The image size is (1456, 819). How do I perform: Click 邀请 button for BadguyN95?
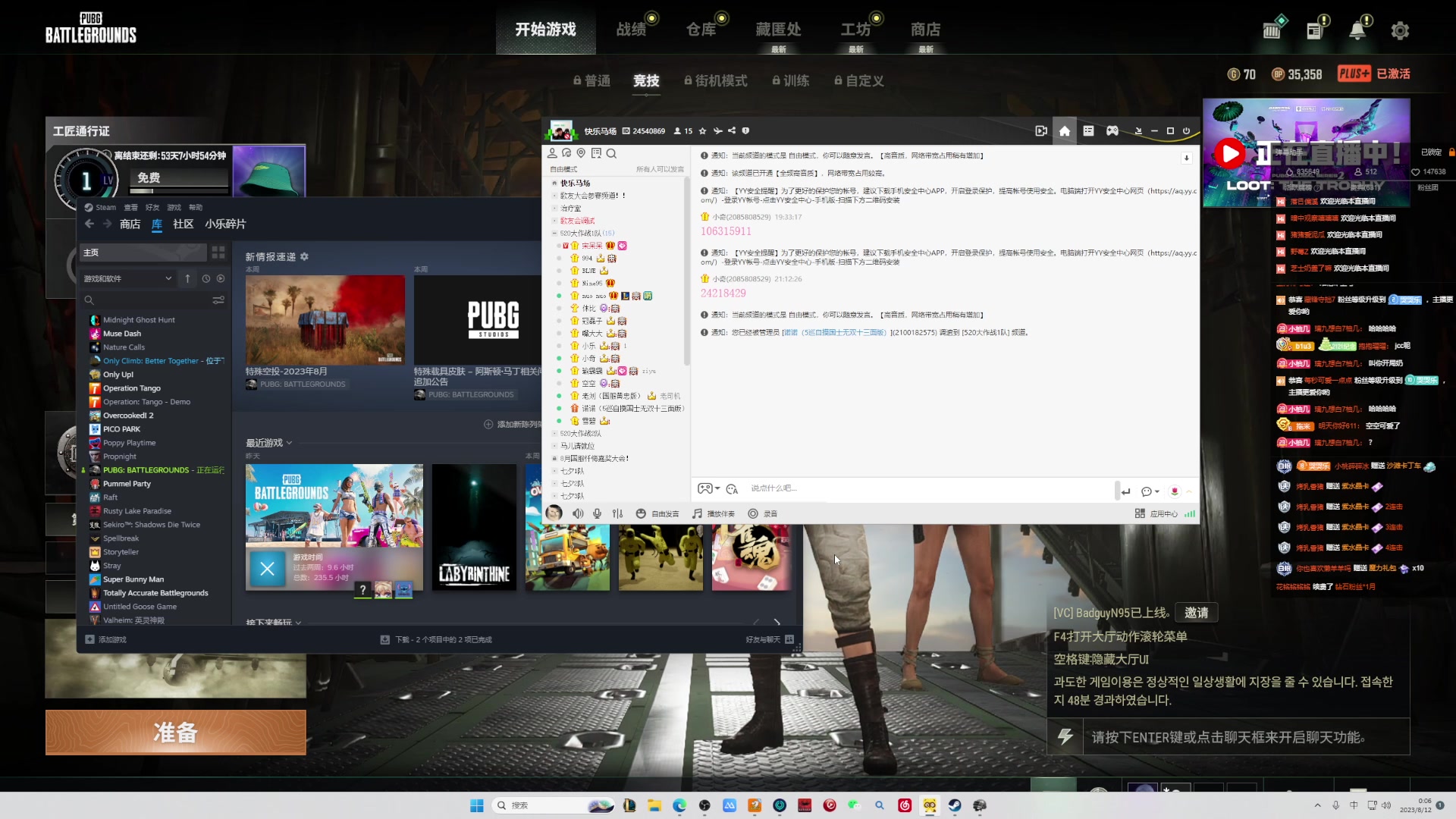(1197, 613)
